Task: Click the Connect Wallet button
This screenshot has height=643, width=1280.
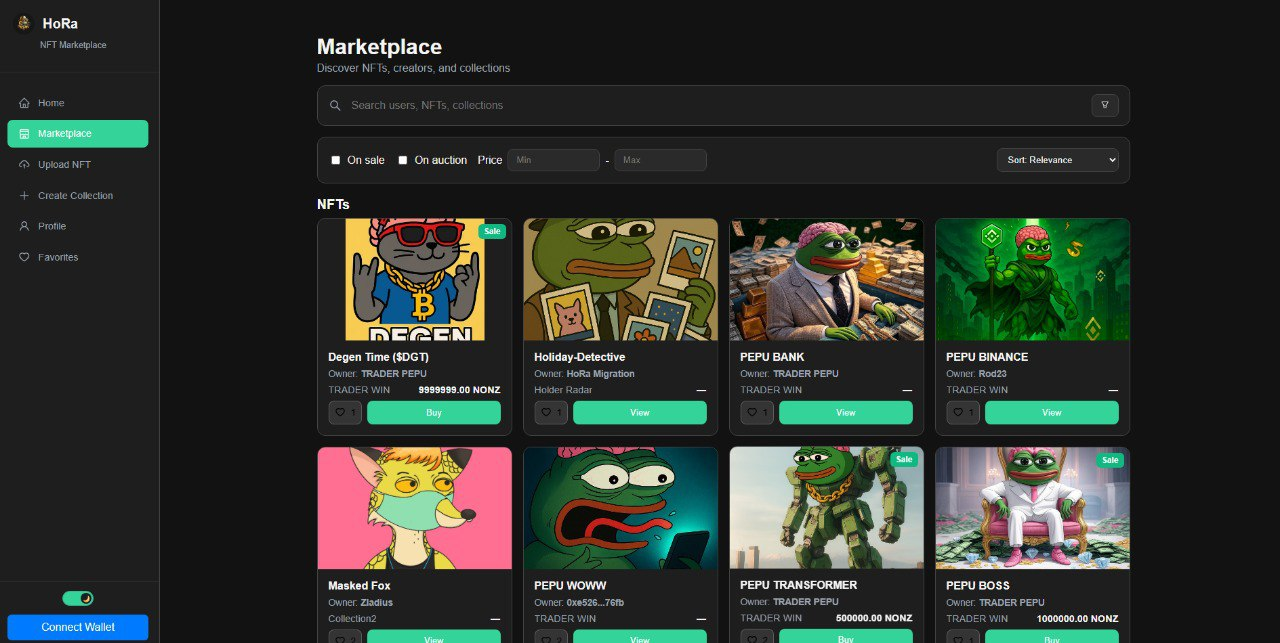Action: click(78, 627)
